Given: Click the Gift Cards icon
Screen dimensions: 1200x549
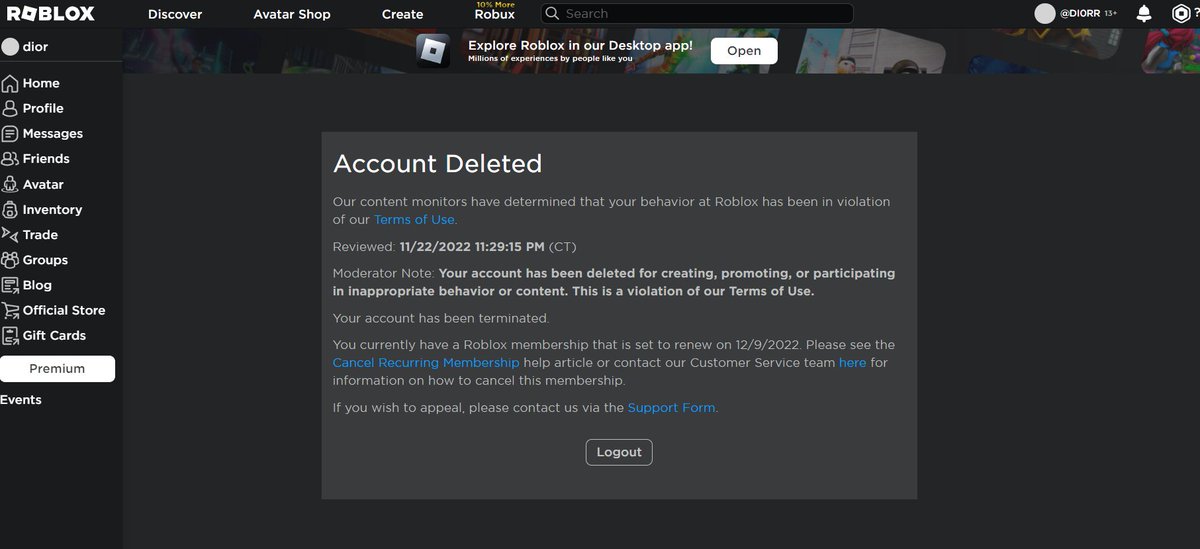Looking at the screenshot, I should pos(10,335).
